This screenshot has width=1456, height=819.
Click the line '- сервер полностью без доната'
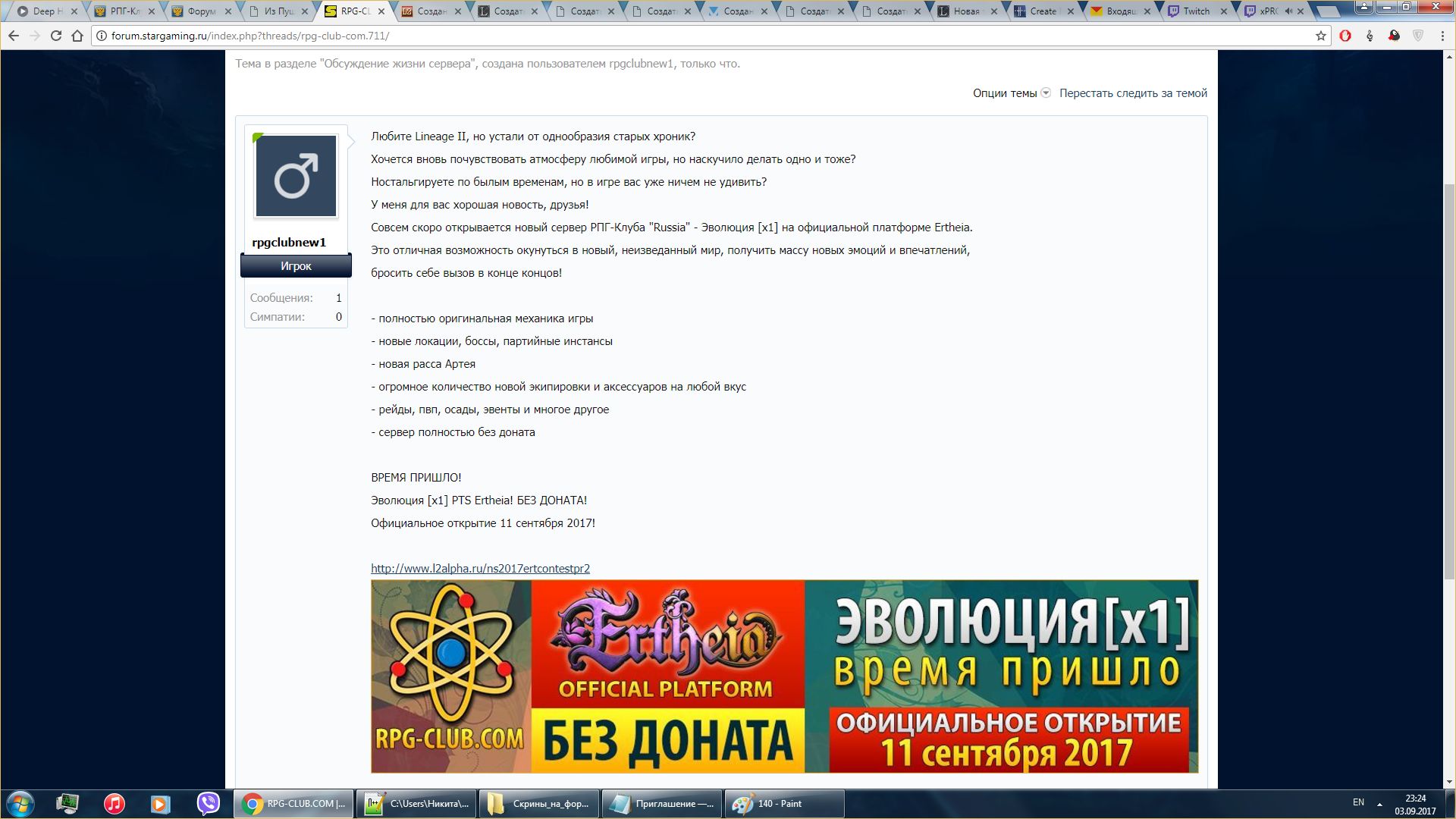click(x=453, y=432)
